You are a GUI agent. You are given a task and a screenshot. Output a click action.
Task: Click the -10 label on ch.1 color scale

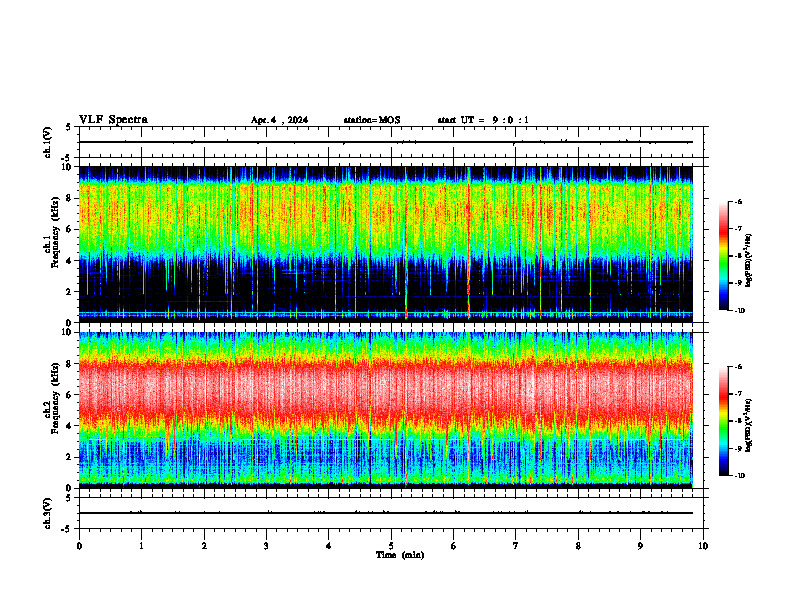740,311
